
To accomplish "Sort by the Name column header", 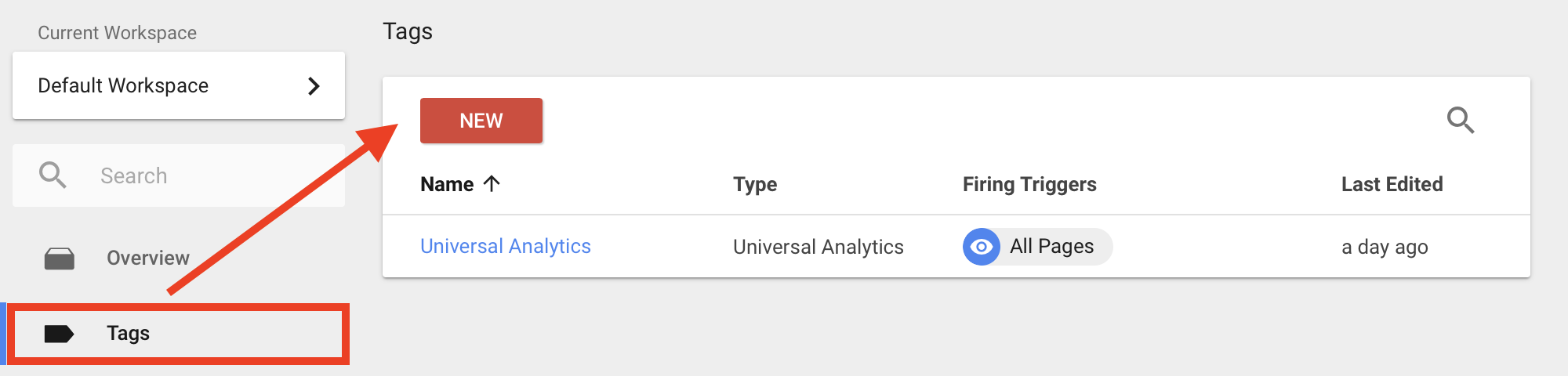I will (447, 185).
